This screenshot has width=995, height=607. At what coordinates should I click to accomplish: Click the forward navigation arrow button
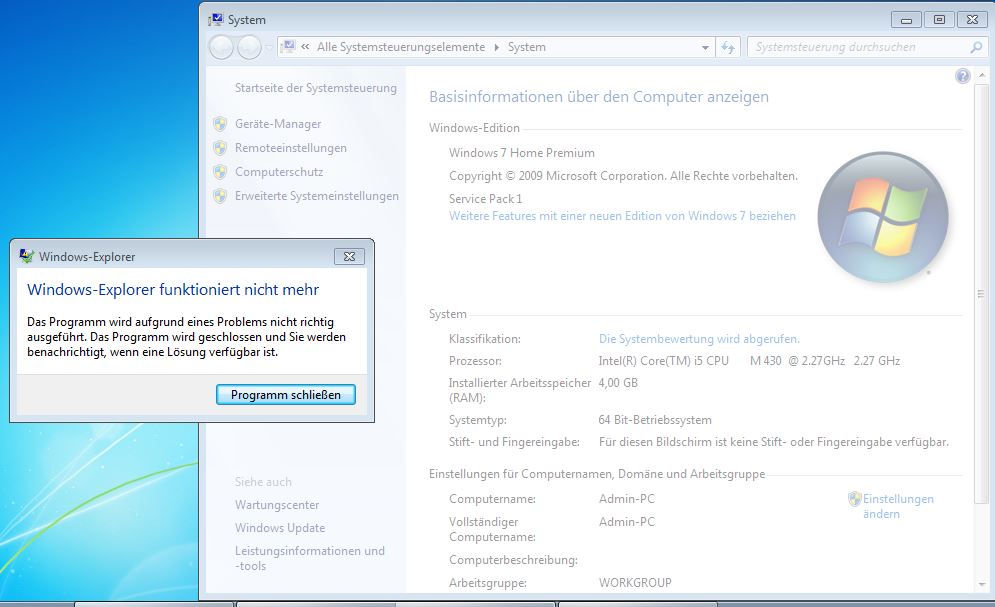click(249, 47)
